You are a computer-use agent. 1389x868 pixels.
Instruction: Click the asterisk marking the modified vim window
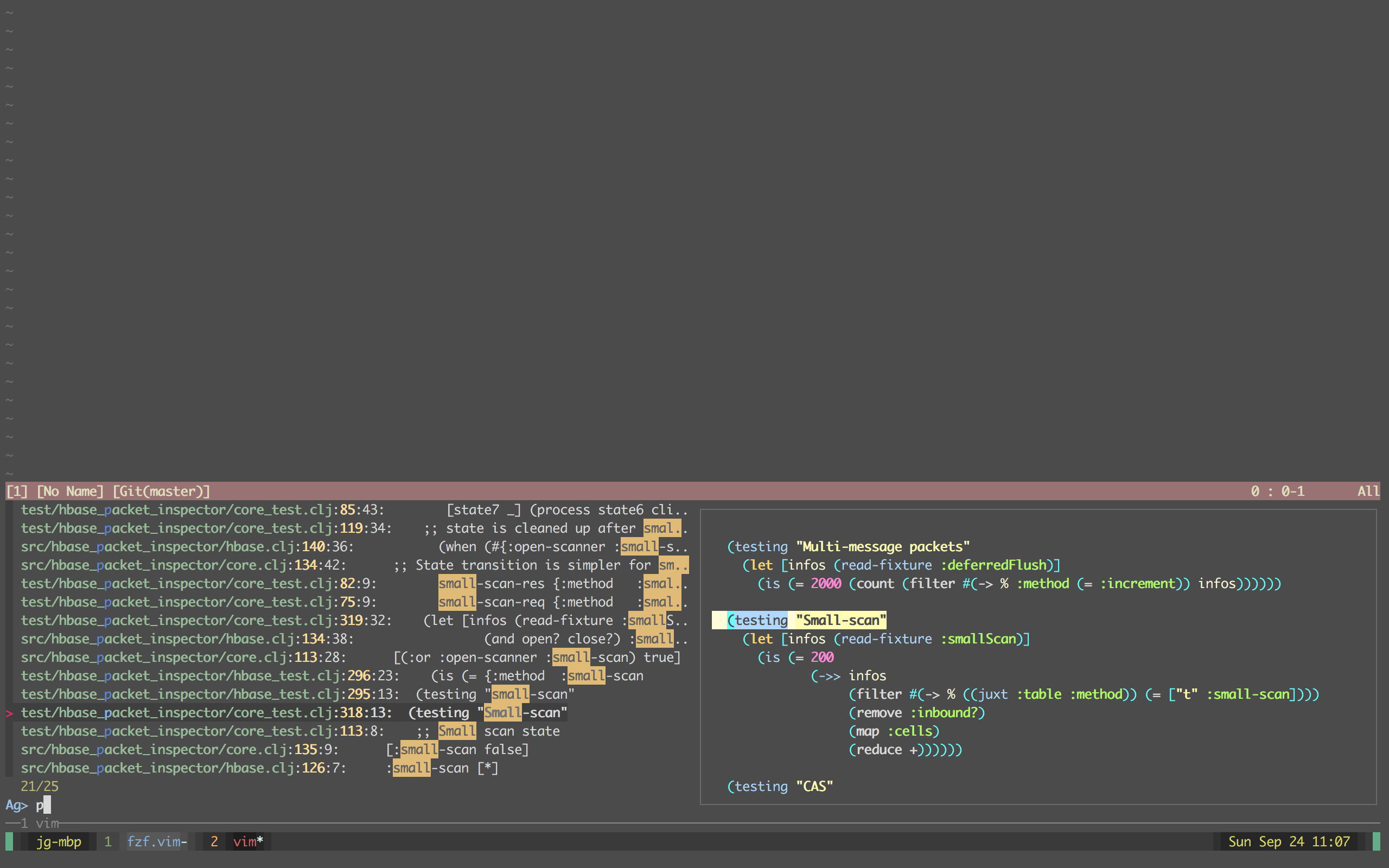point(260,841)
